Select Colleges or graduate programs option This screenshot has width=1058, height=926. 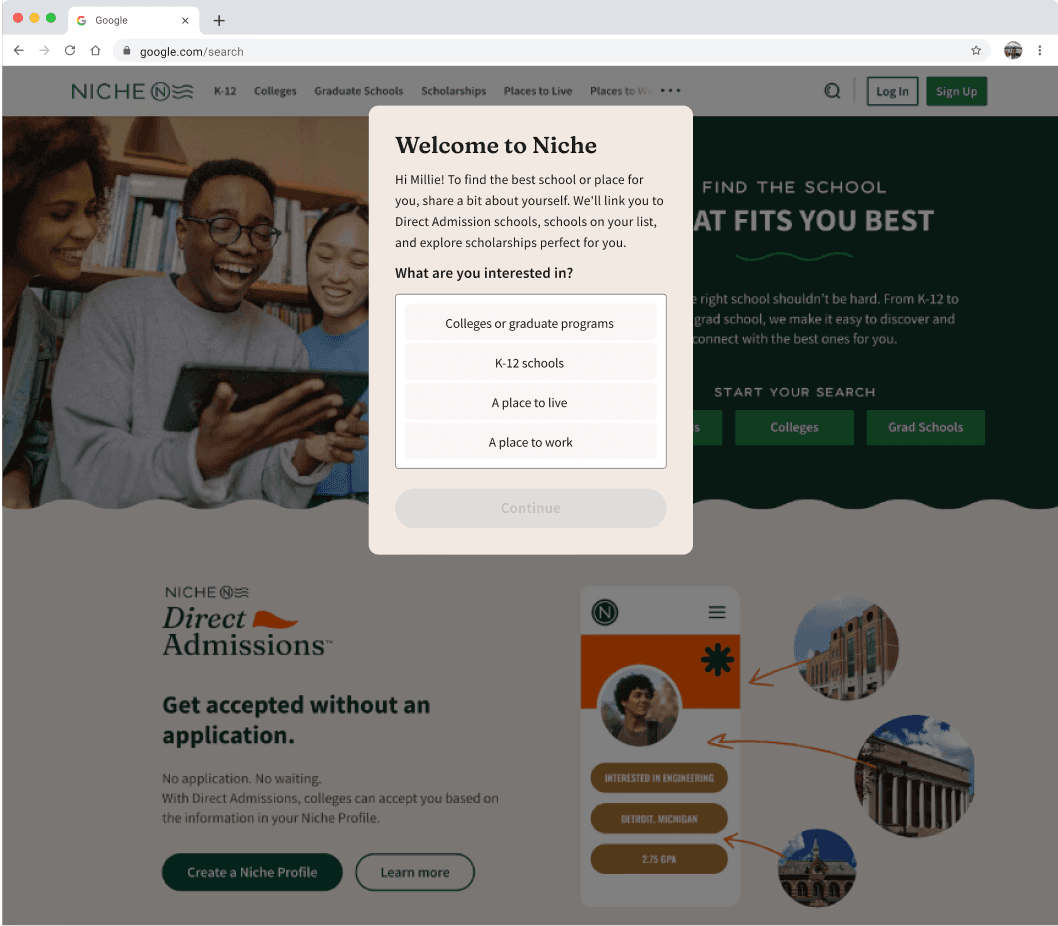530,323
